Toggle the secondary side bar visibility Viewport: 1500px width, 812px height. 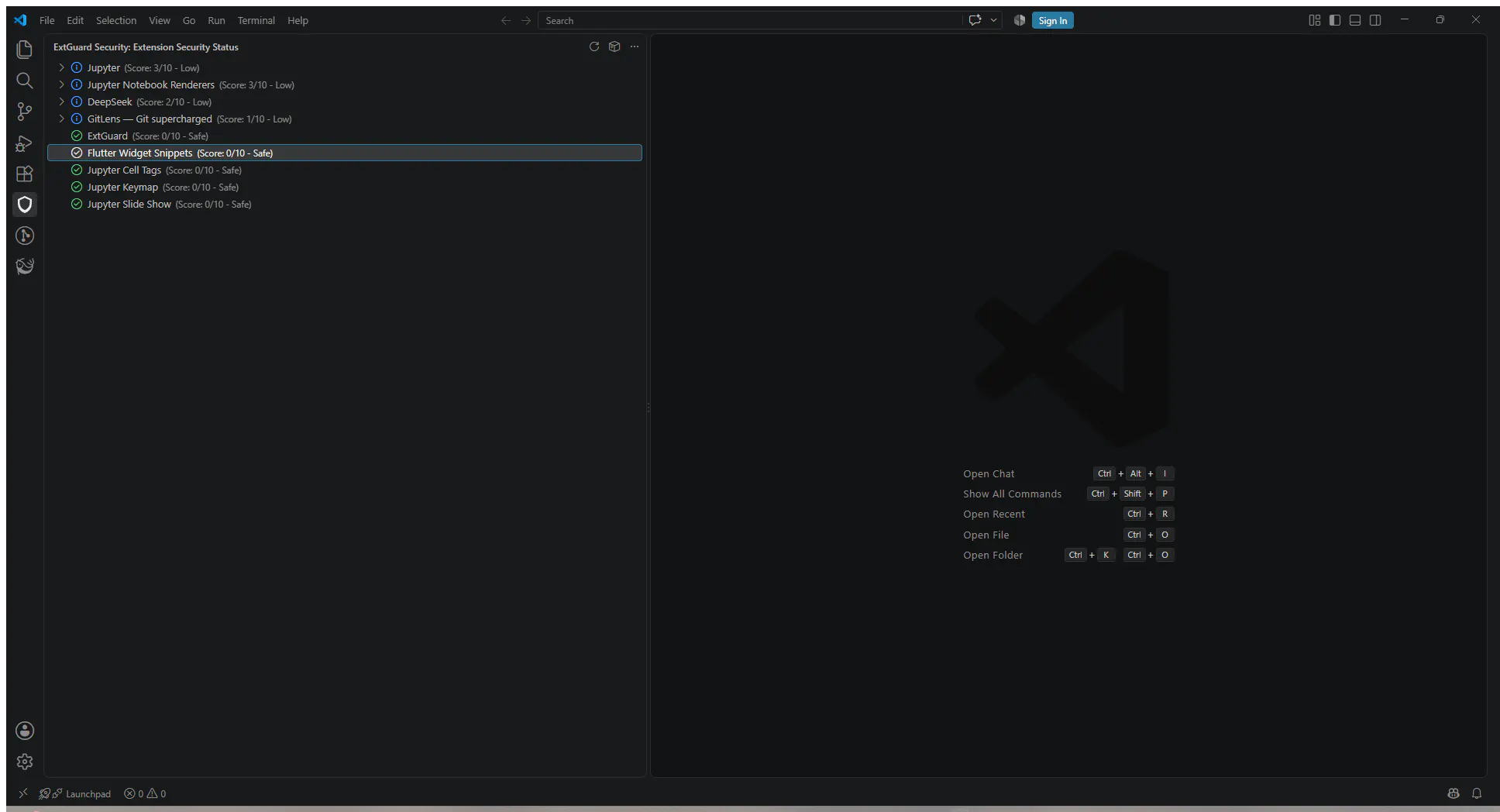tap(1375, 20)
